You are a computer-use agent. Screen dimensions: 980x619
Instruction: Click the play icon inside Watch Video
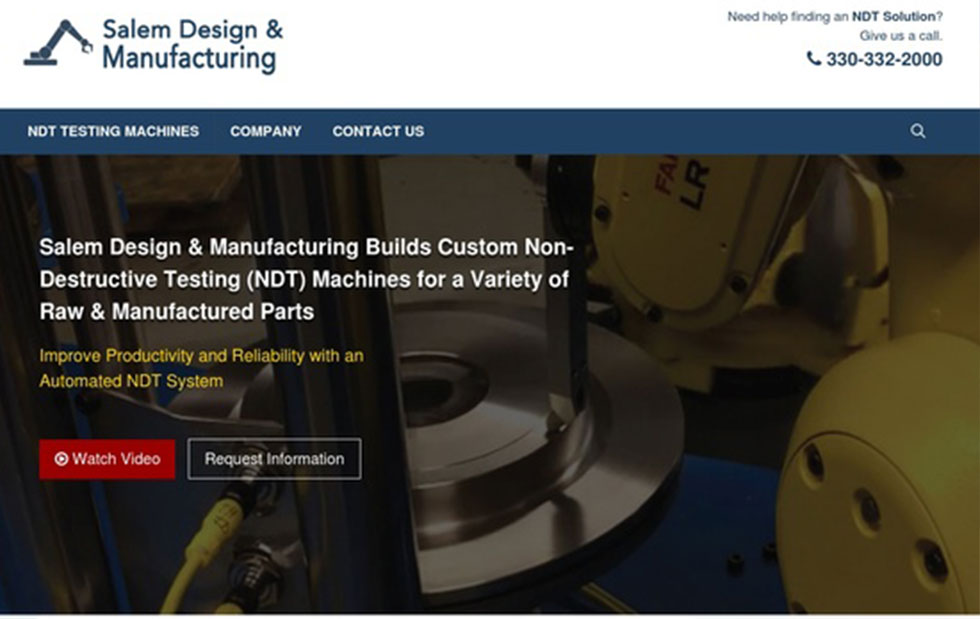click(61, 459)
